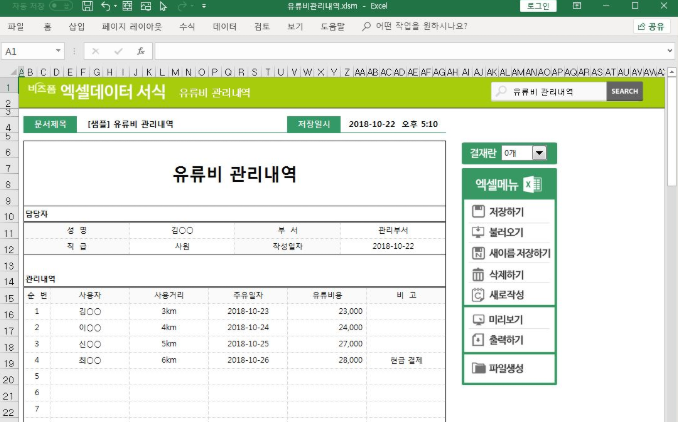The image size is (678, 422).
Task: Click the 로그인 button in title bar
Action: [x=538, y=6]
